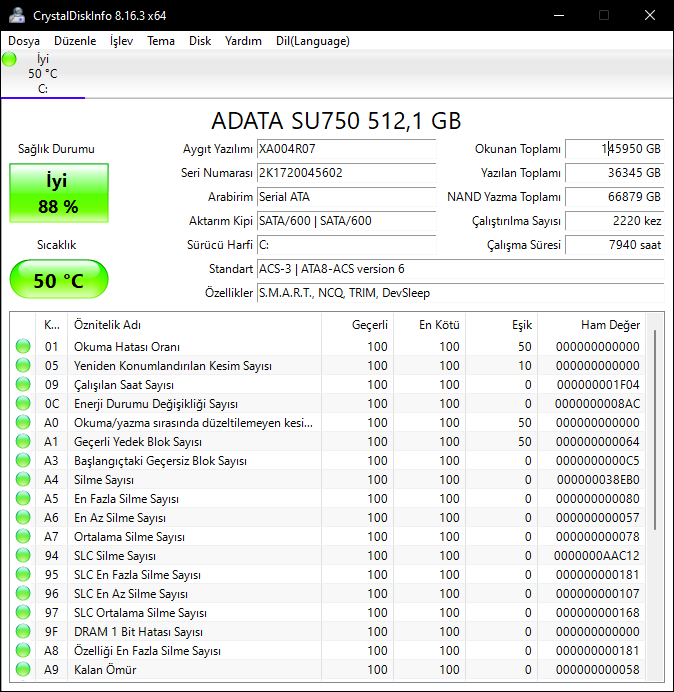Click the status icon for attribute A0
This screenshot has height=692, width=674.
click(23, 422)
